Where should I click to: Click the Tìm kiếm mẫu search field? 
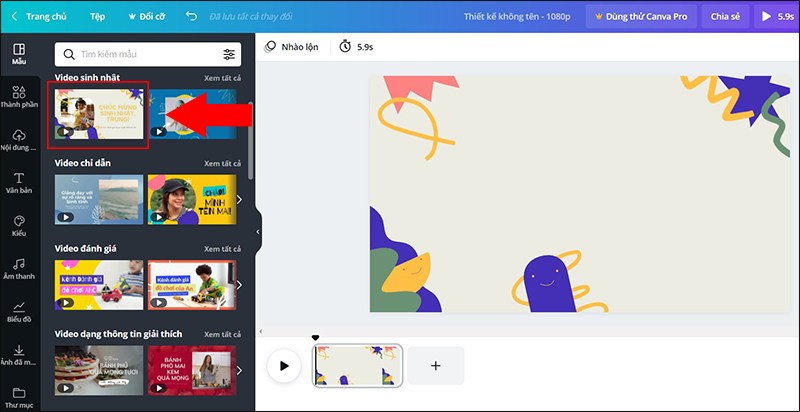pos(148,55)
